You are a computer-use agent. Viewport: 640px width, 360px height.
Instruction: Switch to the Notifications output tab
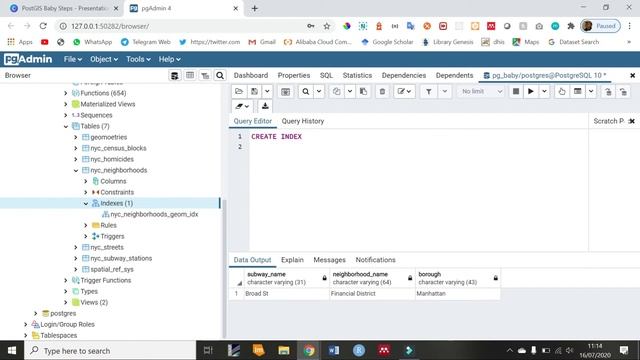click(x=375, y=260)
